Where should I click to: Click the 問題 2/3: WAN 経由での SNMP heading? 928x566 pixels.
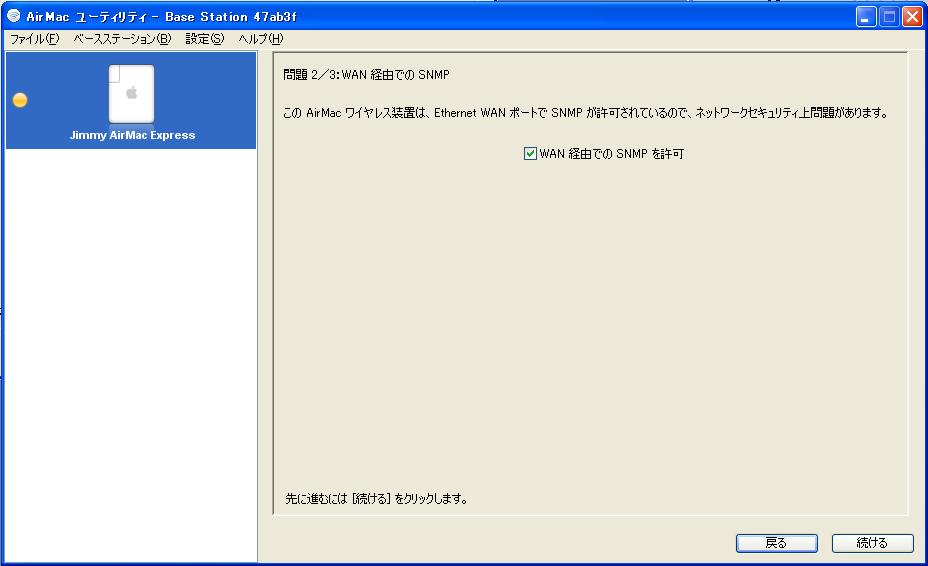pyautogui.click(x=366, y=75)
